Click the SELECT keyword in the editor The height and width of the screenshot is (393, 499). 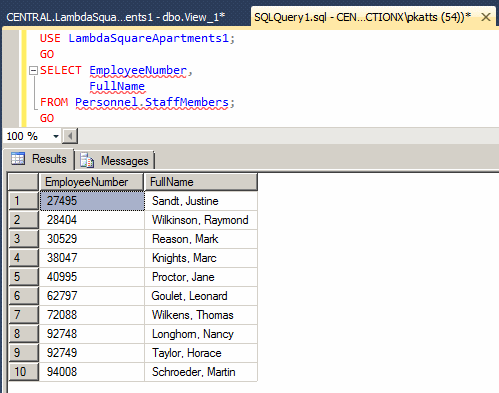pos(61,70)
